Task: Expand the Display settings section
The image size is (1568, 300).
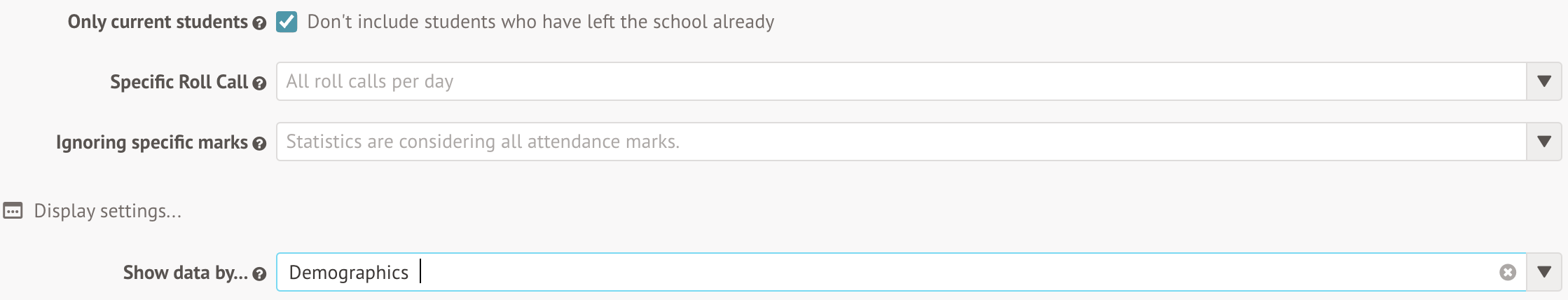Action: (x=107, y=211)
